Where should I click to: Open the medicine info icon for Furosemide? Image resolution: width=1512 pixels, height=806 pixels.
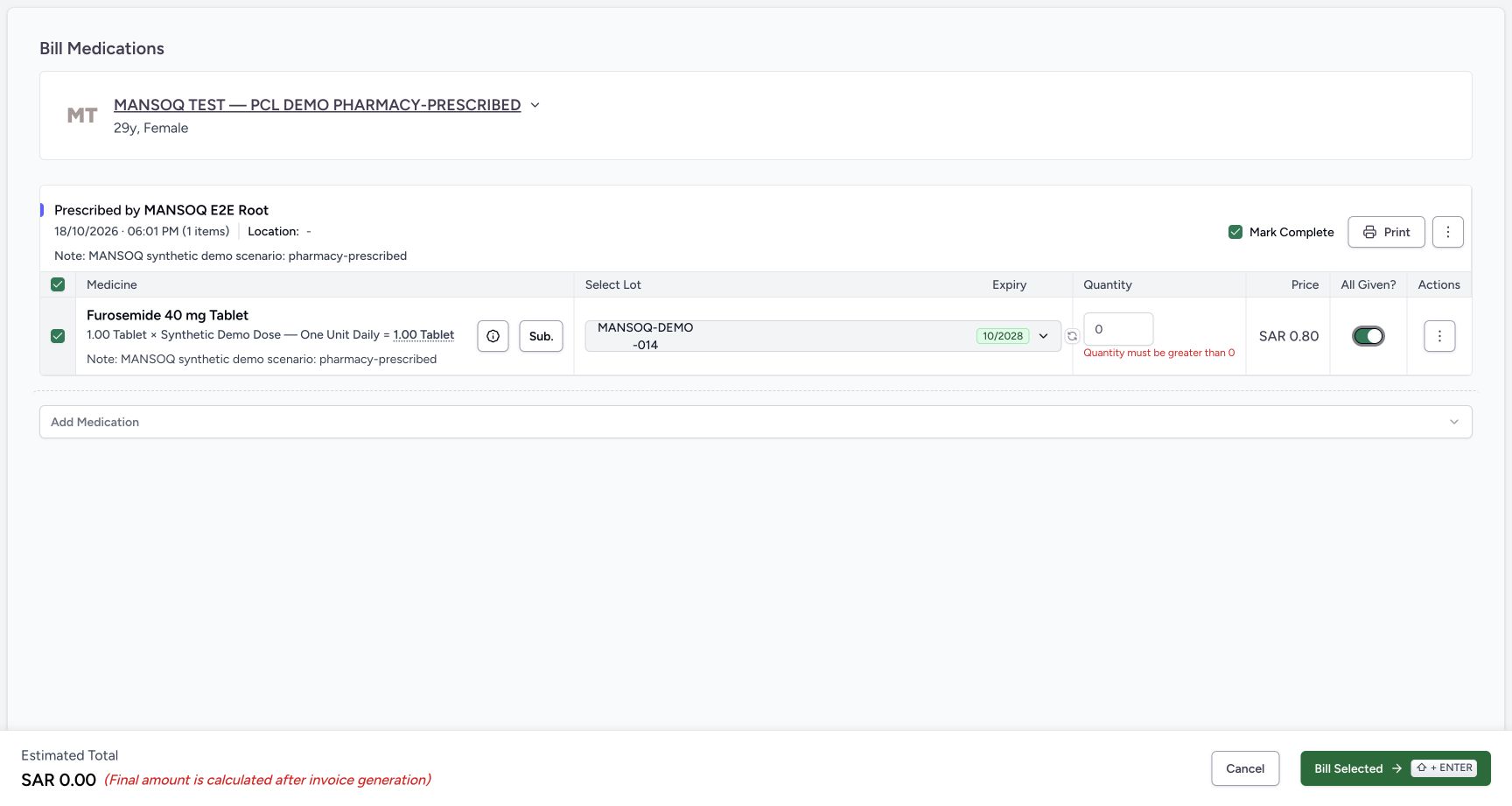(493, 336)
